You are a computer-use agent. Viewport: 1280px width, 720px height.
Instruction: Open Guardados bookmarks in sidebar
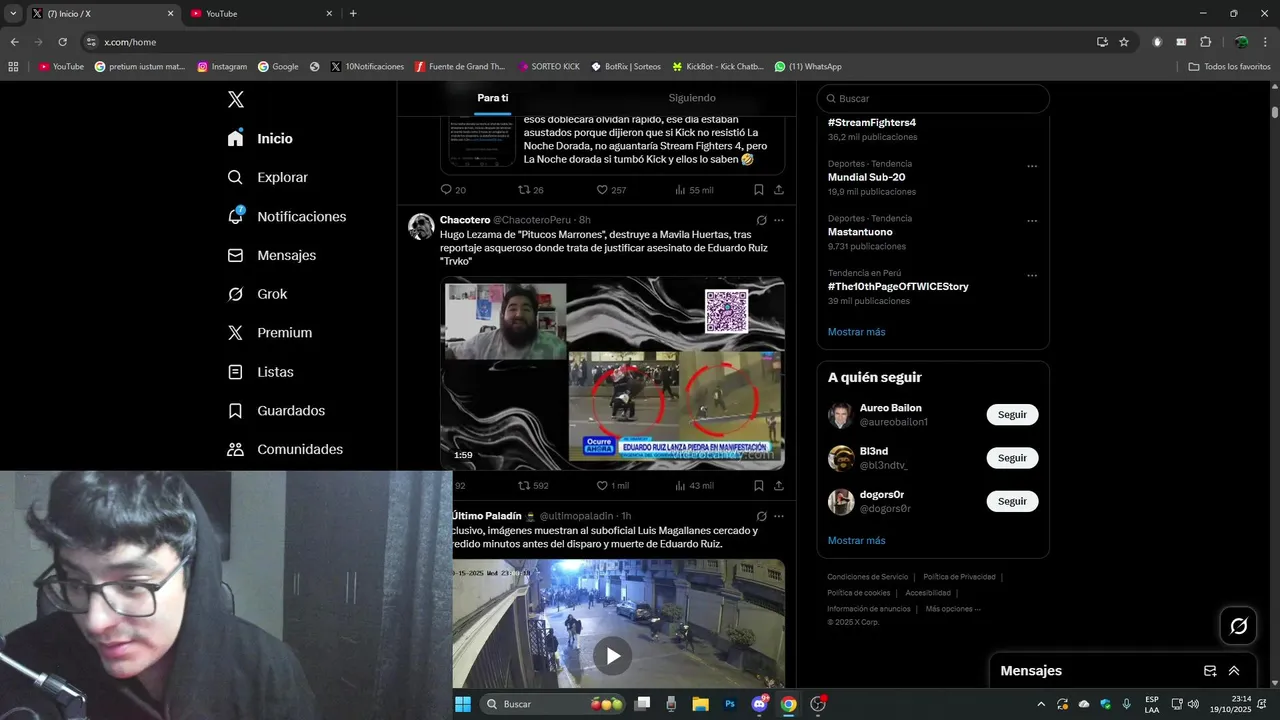(276, 411)
